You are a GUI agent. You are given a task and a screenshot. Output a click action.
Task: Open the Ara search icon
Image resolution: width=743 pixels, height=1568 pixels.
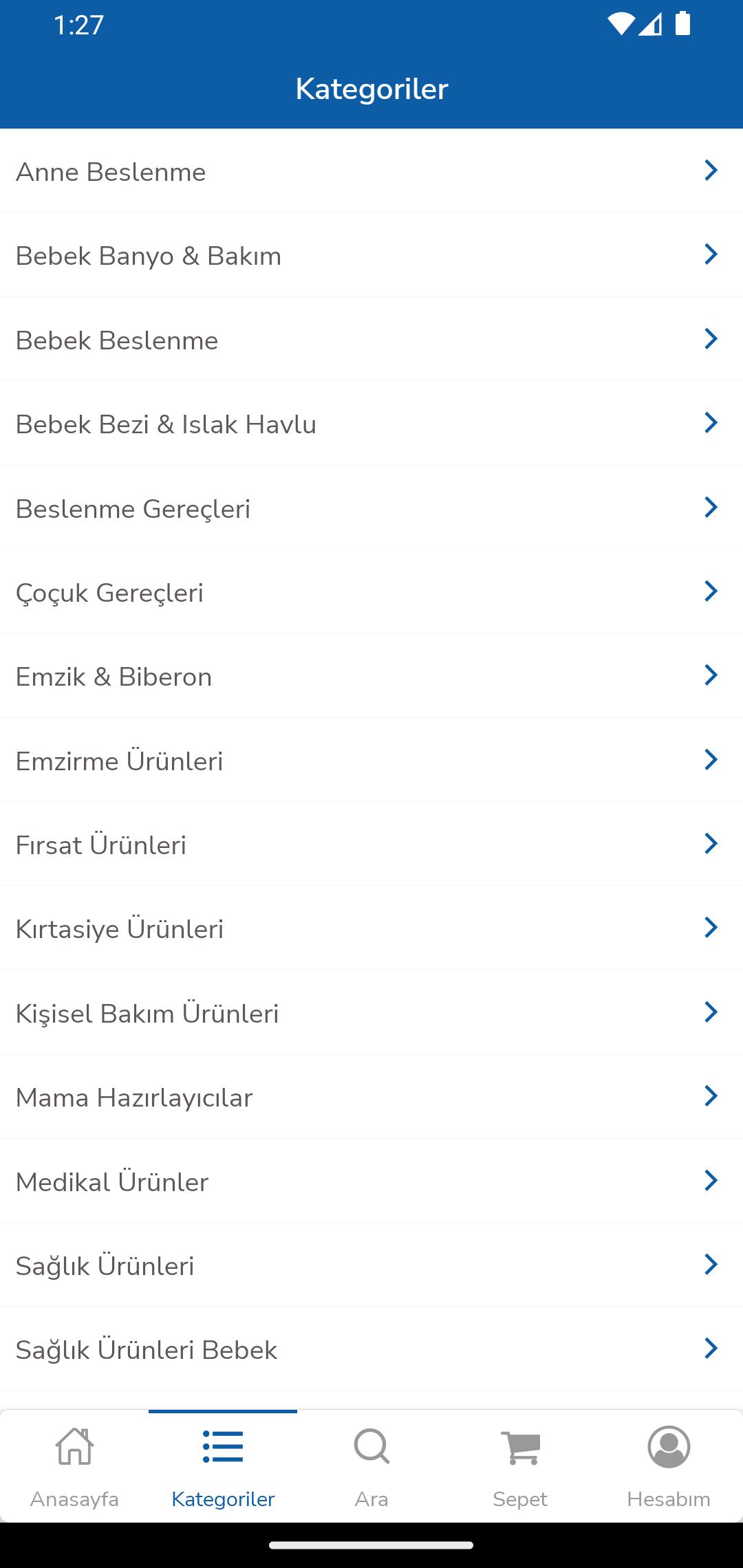pos(371,1447)
